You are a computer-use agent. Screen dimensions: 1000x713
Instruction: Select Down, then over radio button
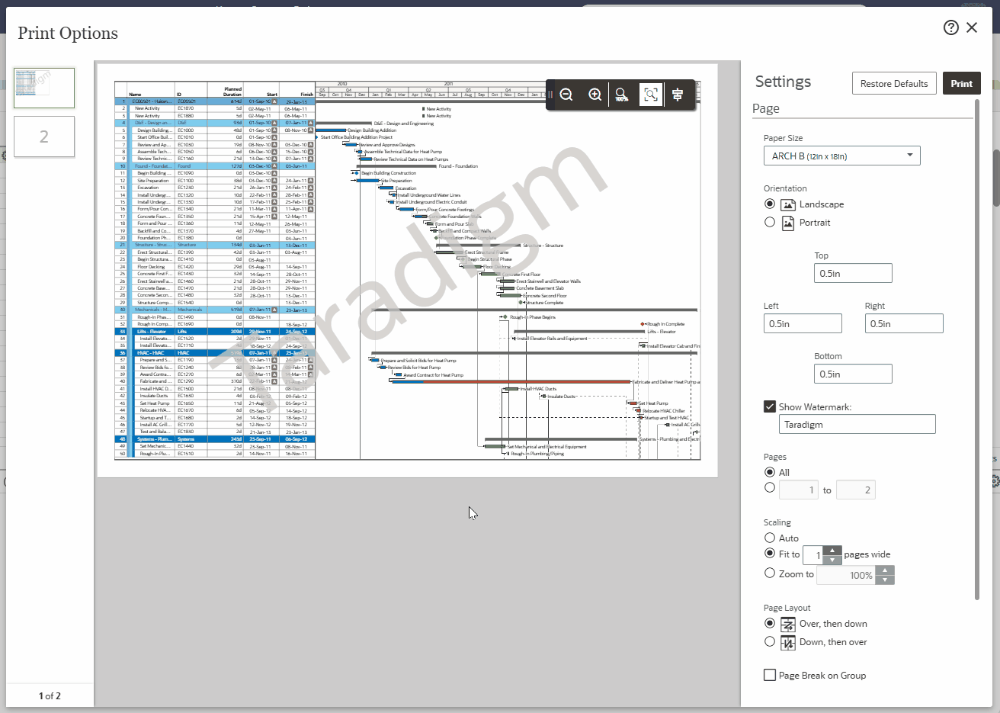tap(770, 642)
